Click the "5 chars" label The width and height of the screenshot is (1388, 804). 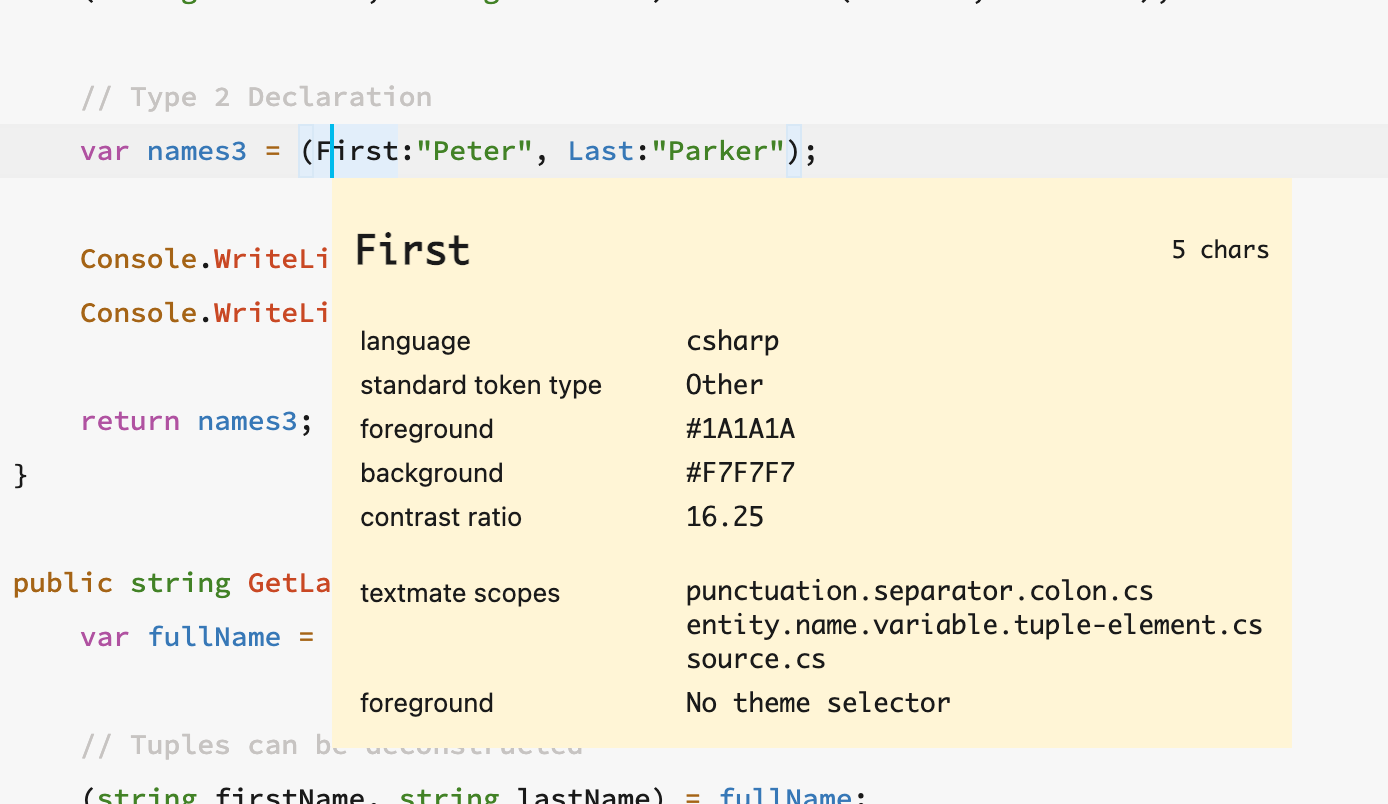(x=1219, y=250)
